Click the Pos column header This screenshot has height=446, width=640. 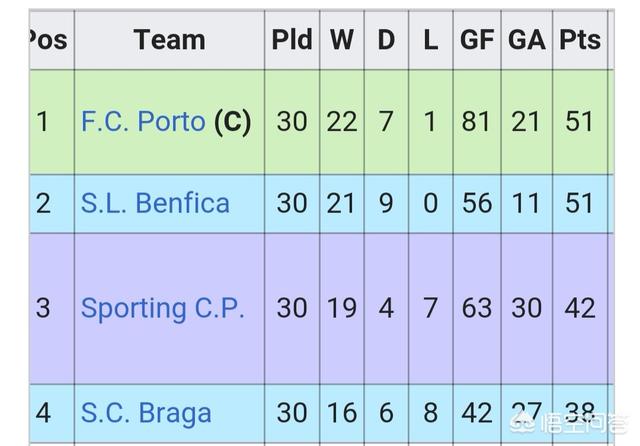(45, 40)
